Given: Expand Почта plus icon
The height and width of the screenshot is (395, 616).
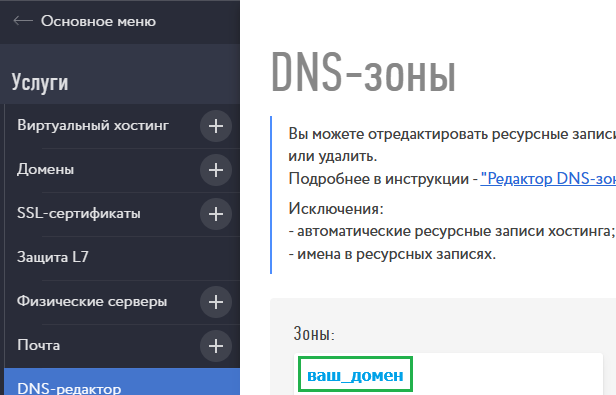Looking at the screenshot, I should point(216,346).
